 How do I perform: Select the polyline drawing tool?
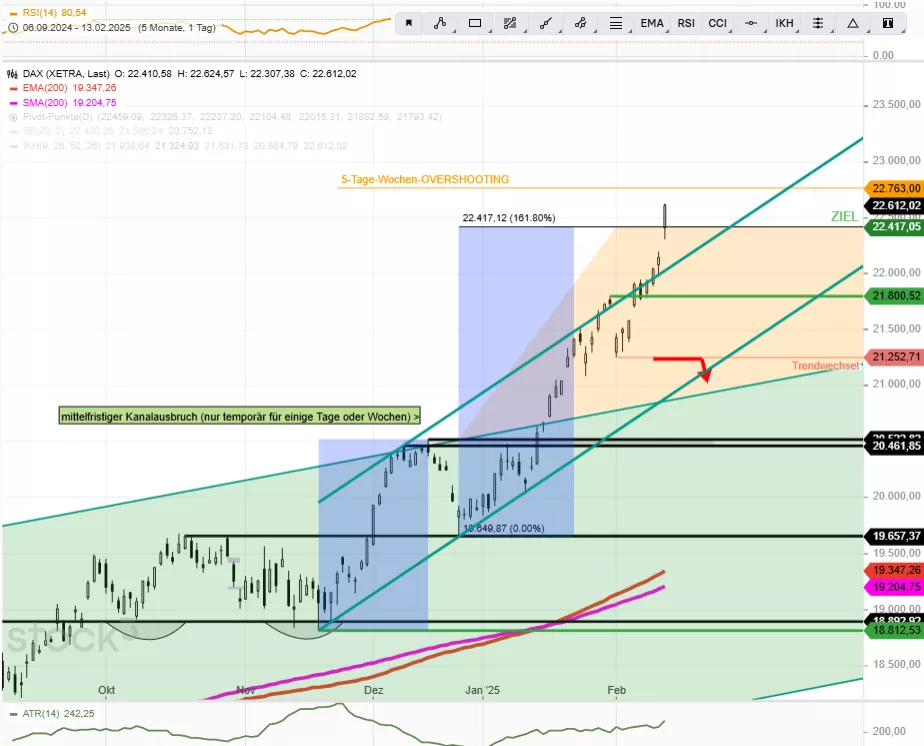coord(440,23)
